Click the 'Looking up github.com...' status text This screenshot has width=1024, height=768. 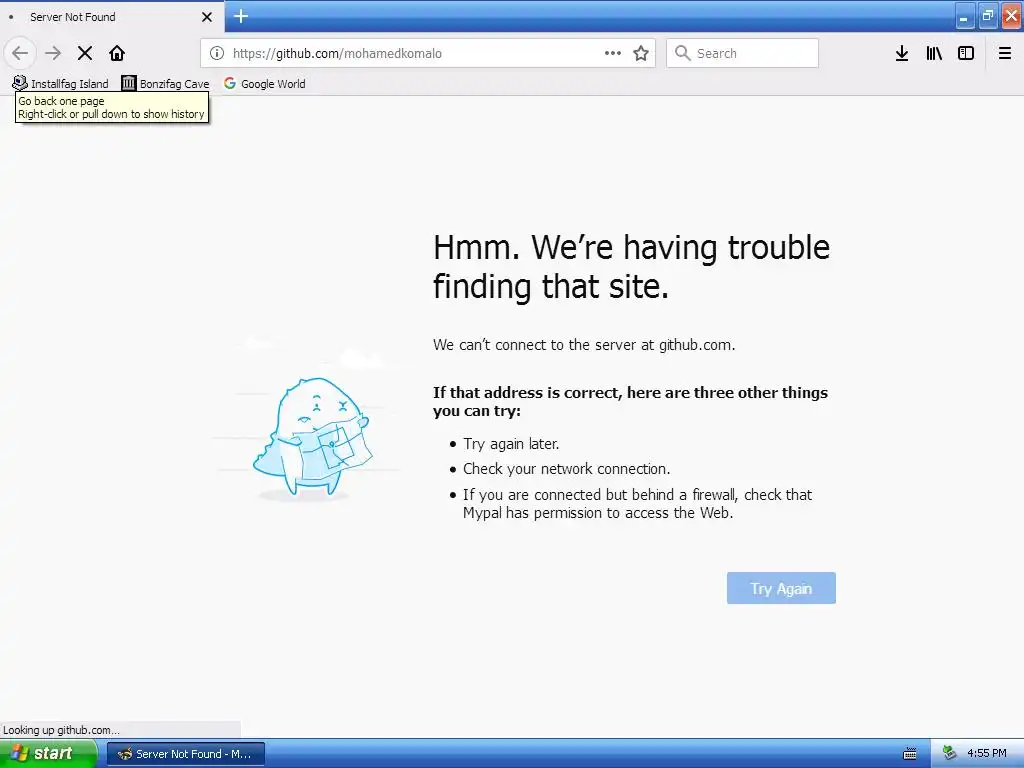click(x=61, y=730)
